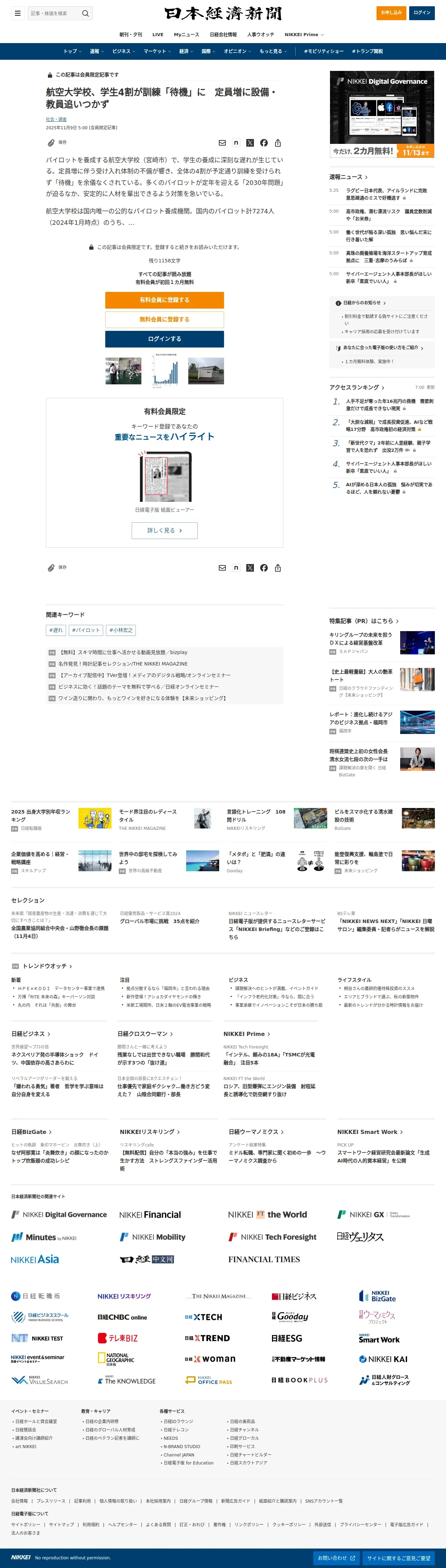
Task: Open the LIVE menu item
Action: coord(158,35)
